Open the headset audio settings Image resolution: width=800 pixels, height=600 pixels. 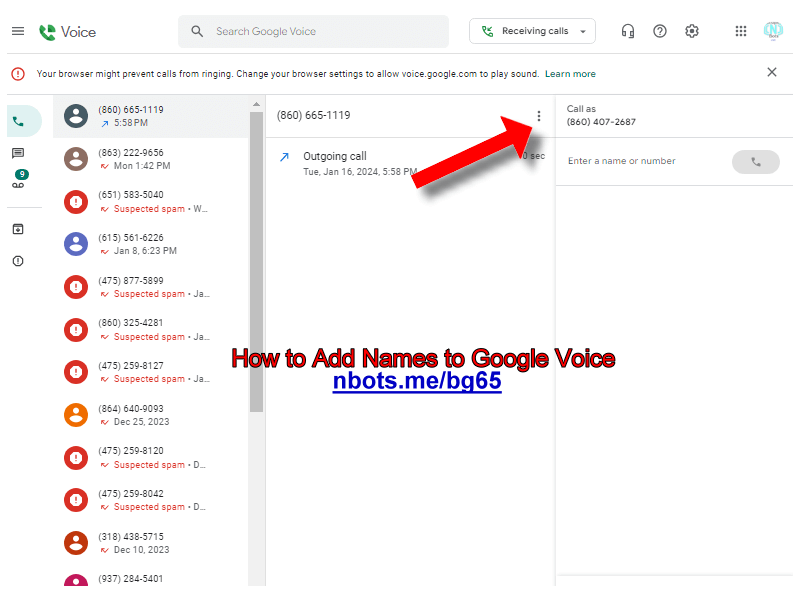click(x=628, y=31)
